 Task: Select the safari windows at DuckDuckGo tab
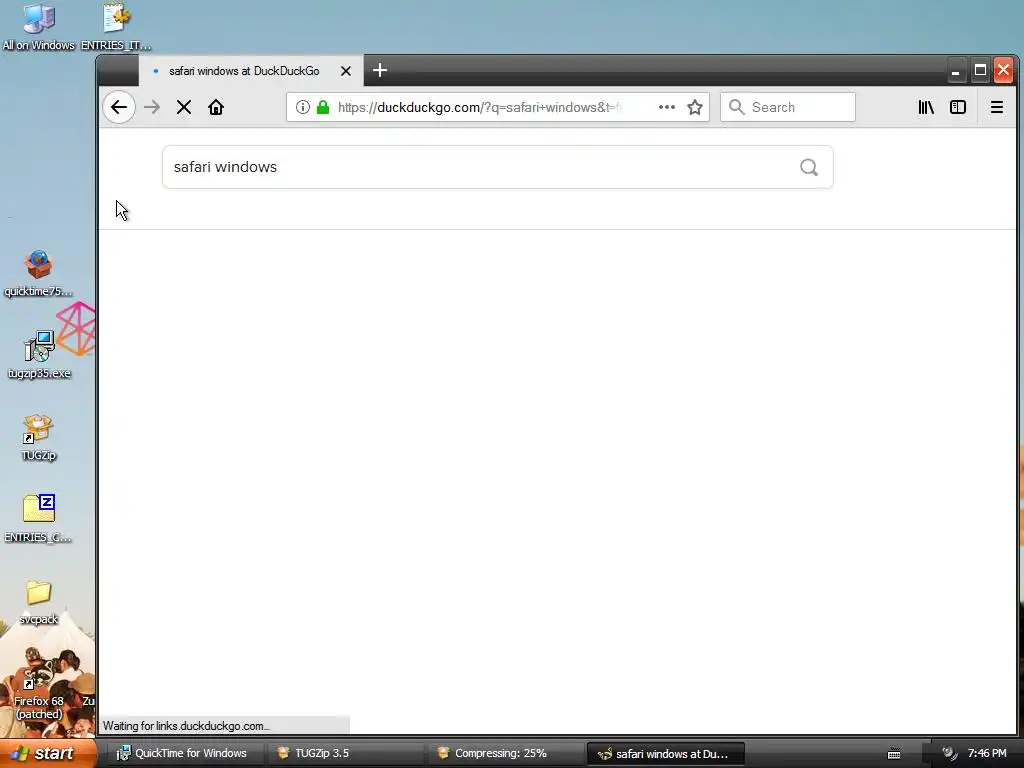(x=250, y=71)
